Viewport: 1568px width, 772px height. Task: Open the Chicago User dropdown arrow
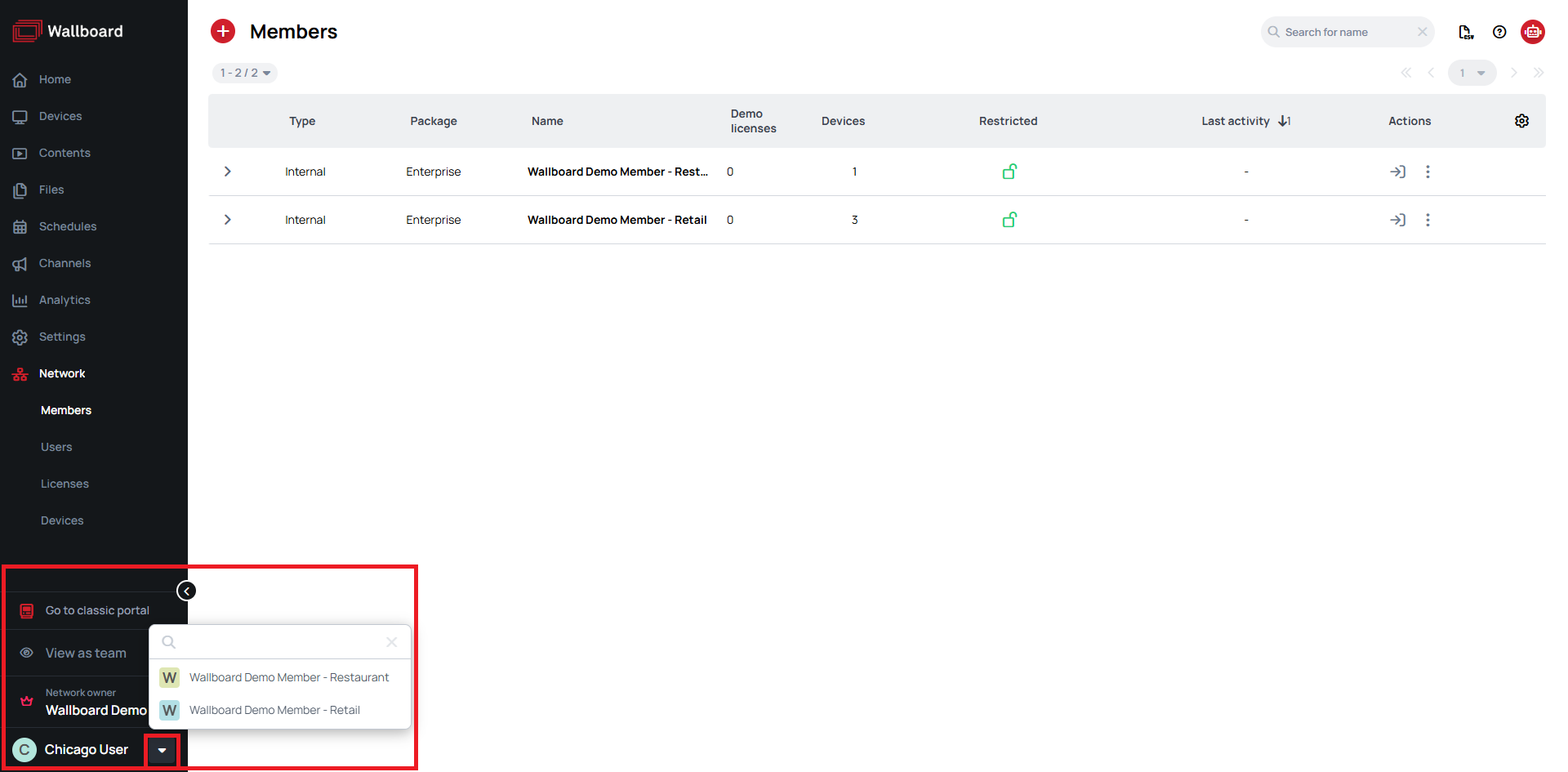(162, 750)
